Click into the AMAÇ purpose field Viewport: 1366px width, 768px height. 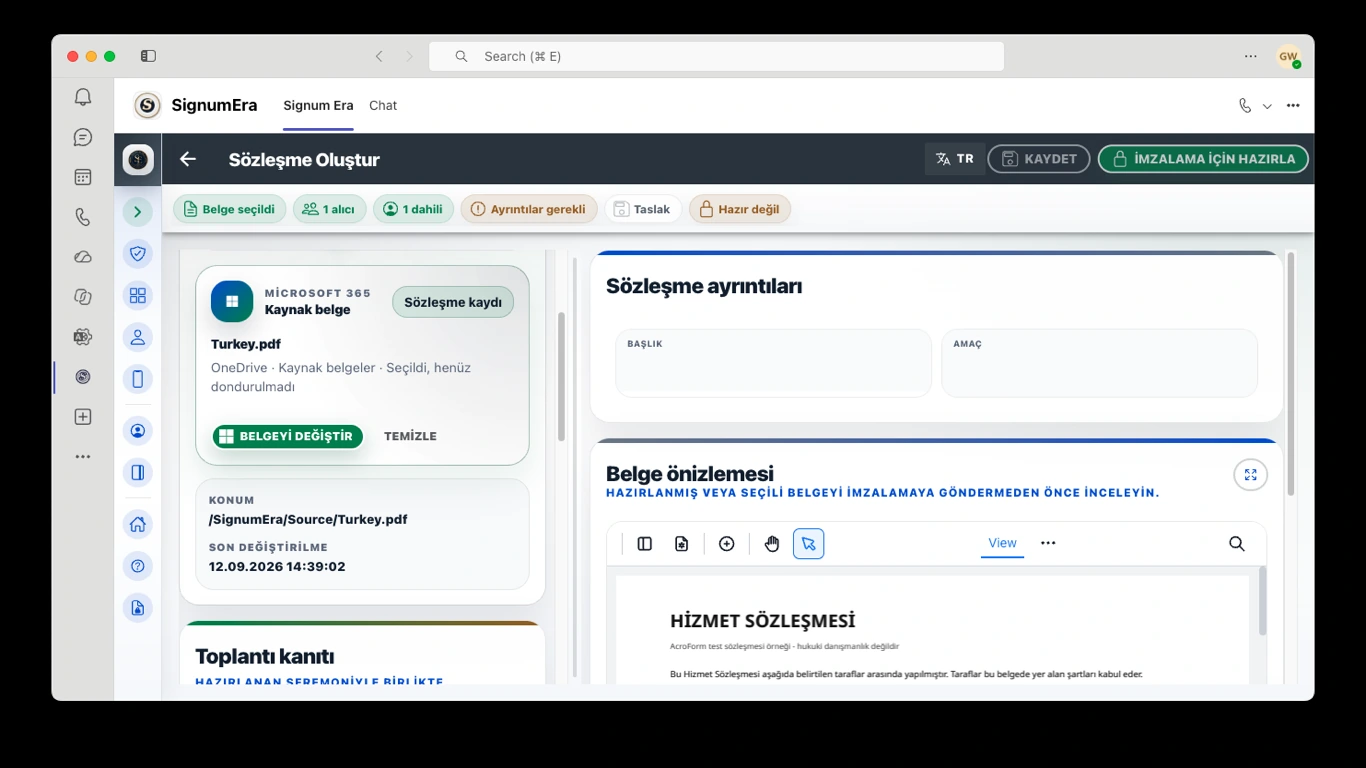pos(1099,363)
